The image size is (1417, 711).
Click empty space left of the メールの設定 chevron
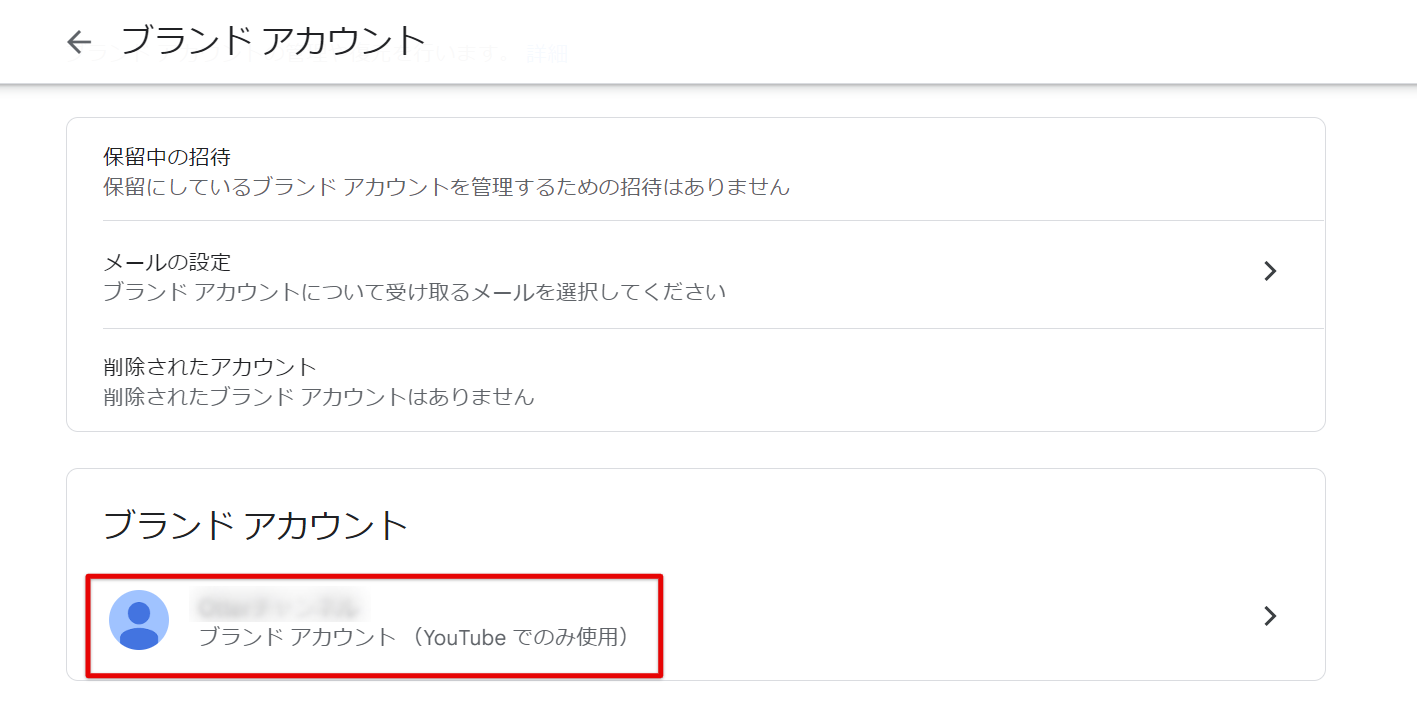[x=1000, y=272]
